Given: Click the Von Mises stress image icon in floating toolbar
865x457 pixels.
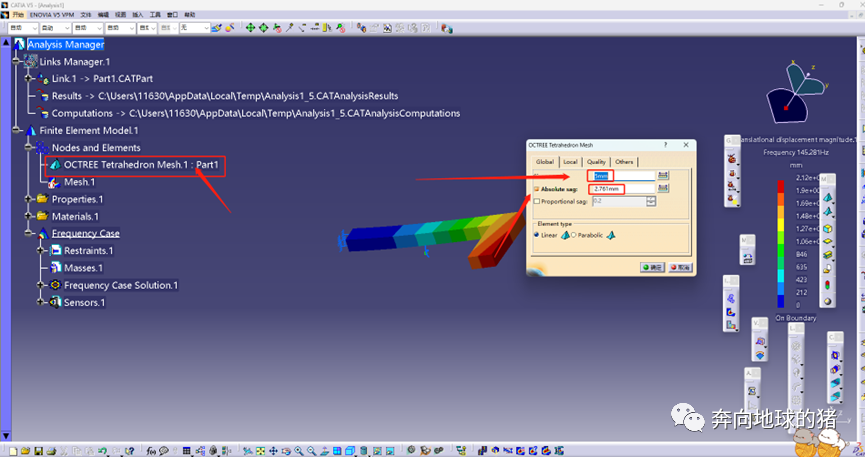Looking at the screenshot, I should [x=730, y=312].
